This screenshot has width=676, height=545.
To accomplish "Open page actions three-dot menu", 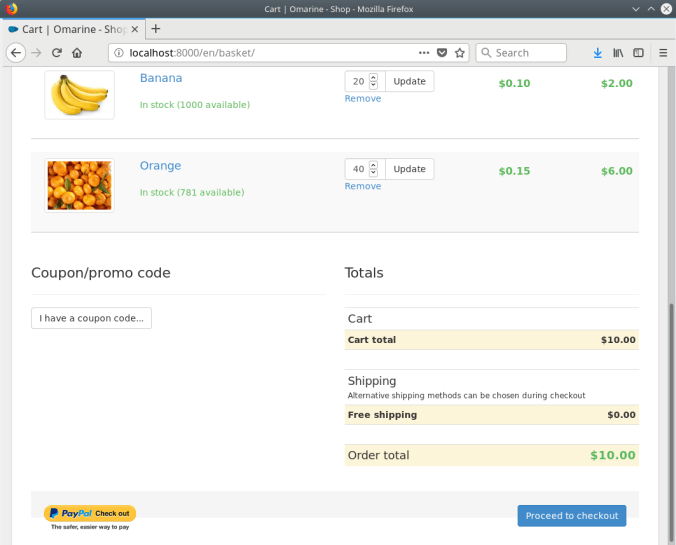I will click(424, 53).
